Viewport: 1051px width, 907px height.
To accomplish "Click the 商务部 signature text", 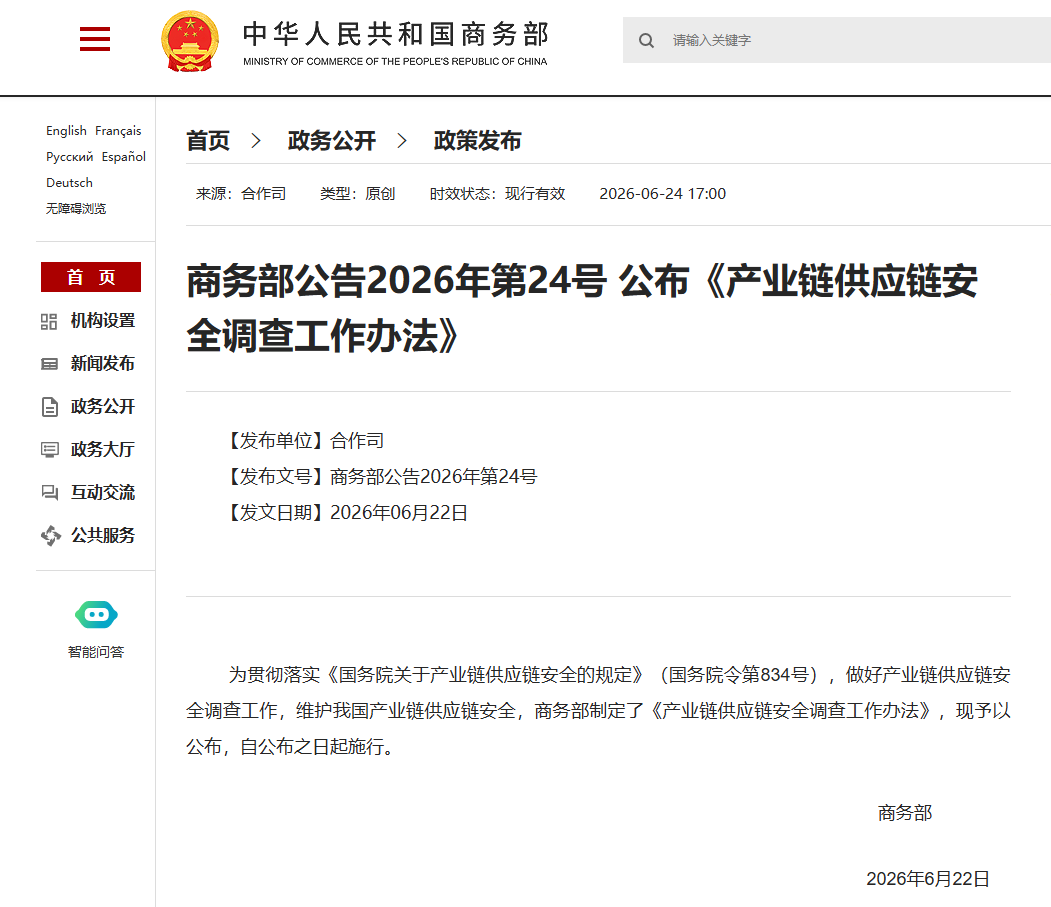I will (x=905, y=814).
